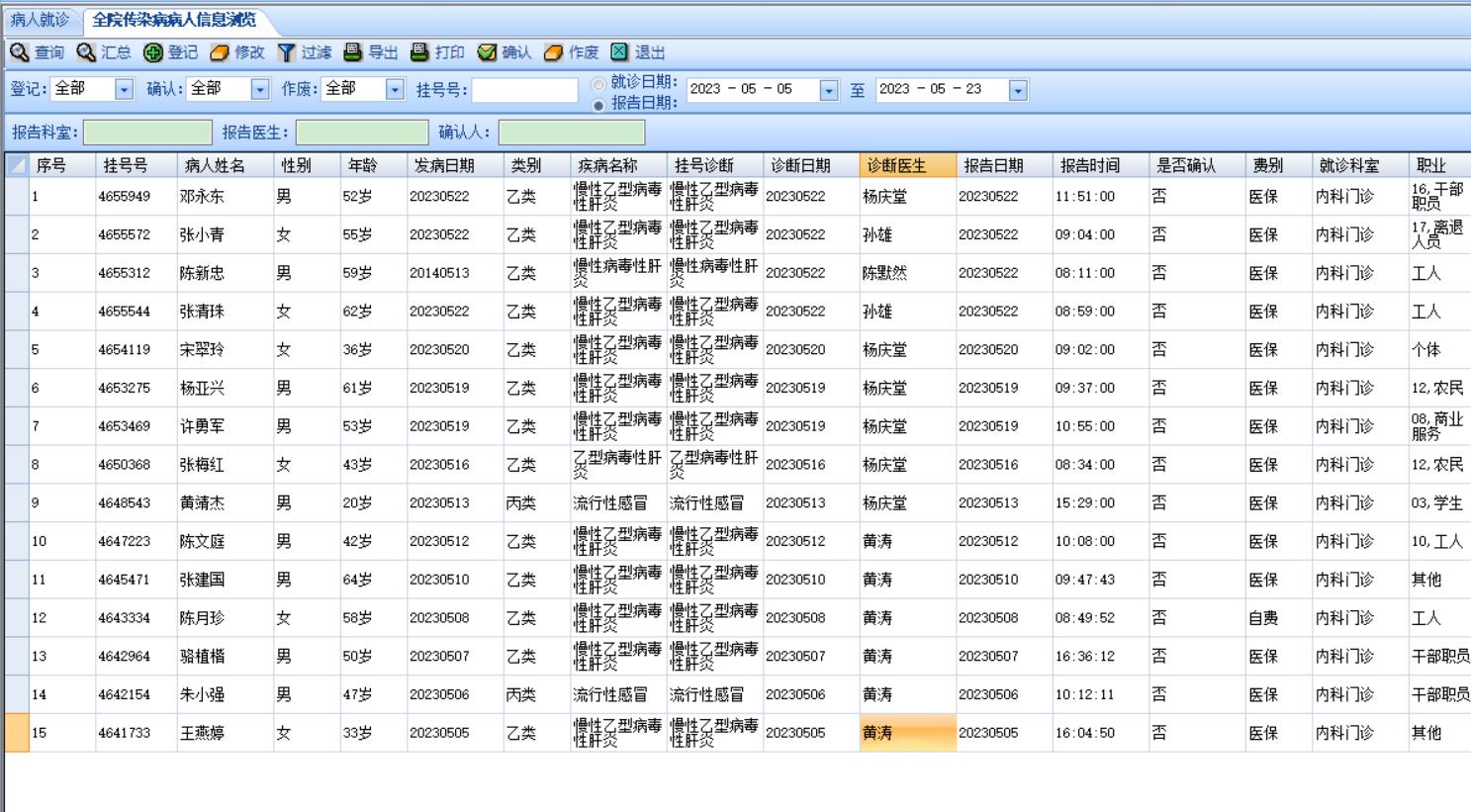Click the 作废 (void) toolbar icon
The image size is (1471, 812).
[554, 52]
